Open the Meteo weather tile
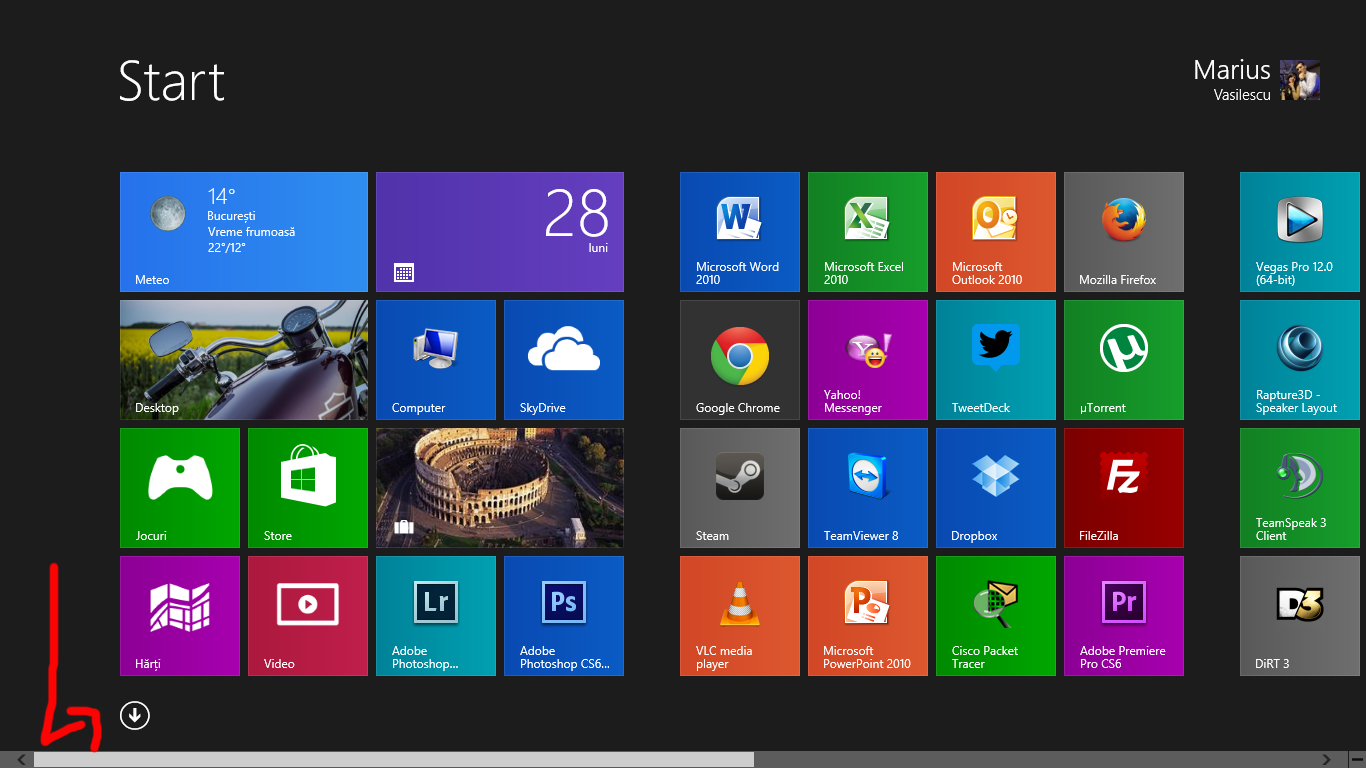The height and width of the screenshot is (768, 1366). (x=244, y=232)
